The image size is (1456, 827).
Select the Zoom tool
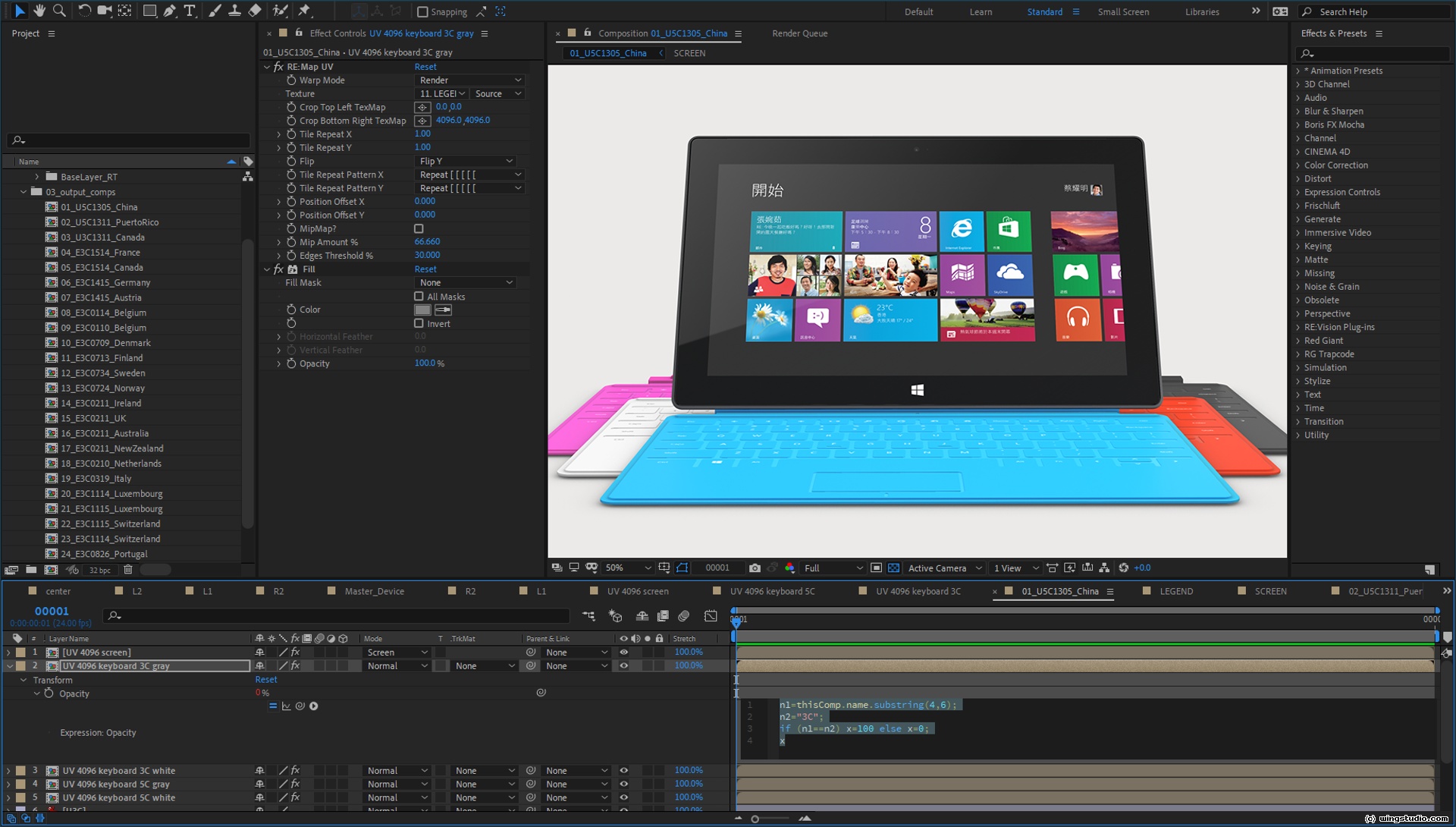pyautogui.click(x=59, y=11)
